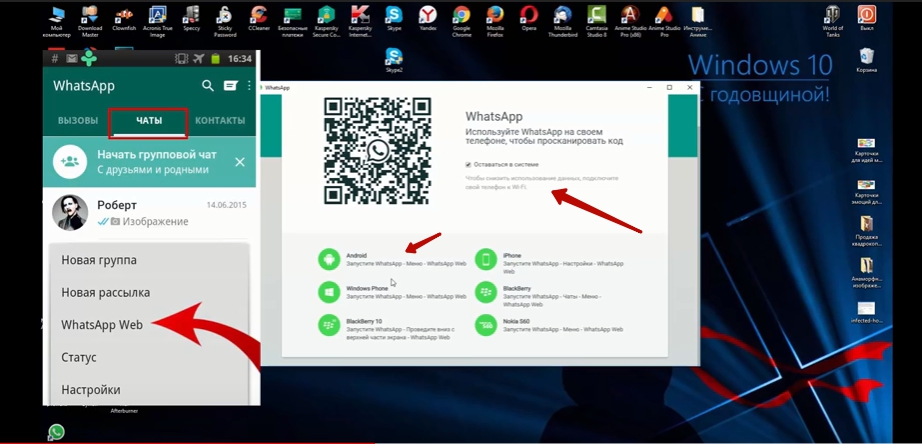Open the Продажа квадрокоп... folder
Image resolution: width=922 pixels, height=444 pixels.
(866, 231)
